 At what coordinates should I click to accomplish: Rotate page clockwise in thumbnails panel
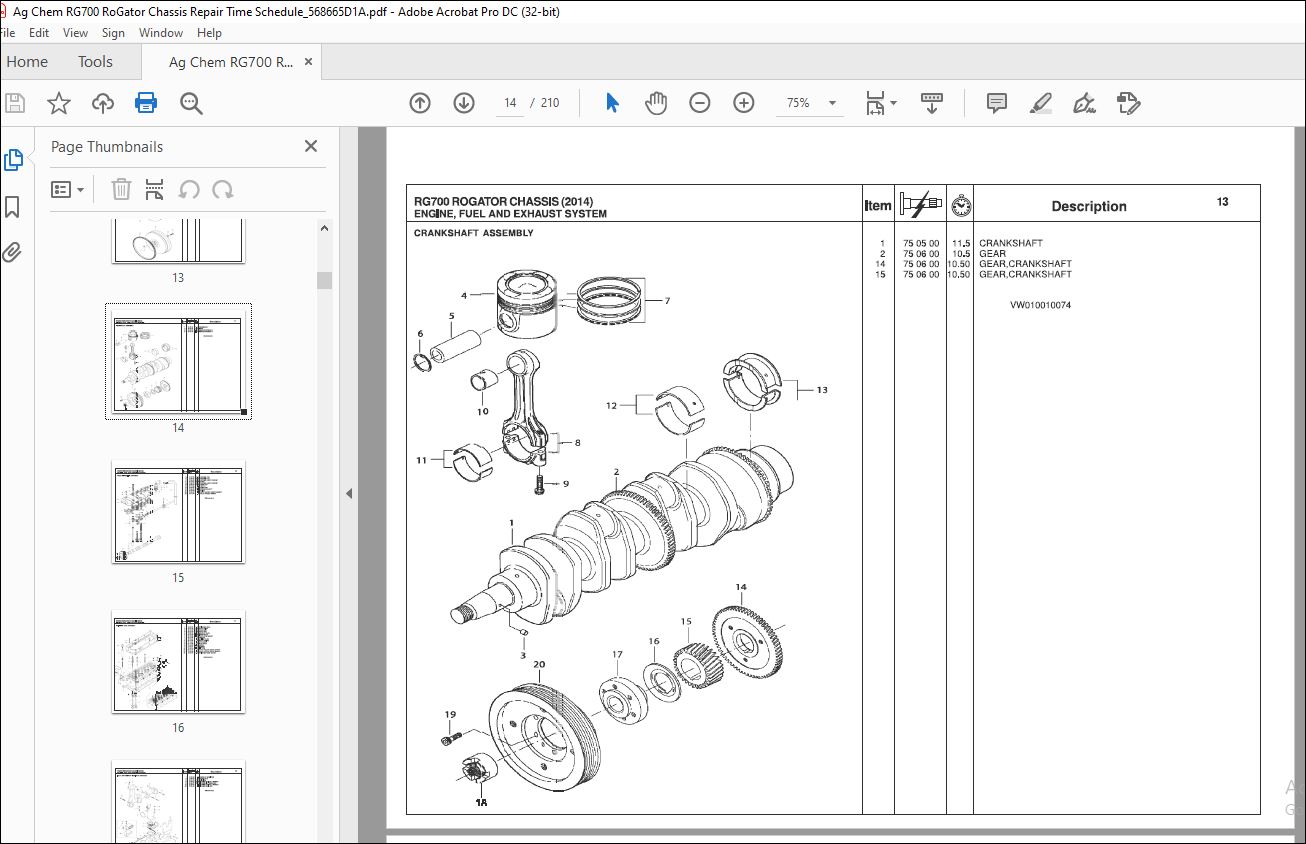[223, 189]
